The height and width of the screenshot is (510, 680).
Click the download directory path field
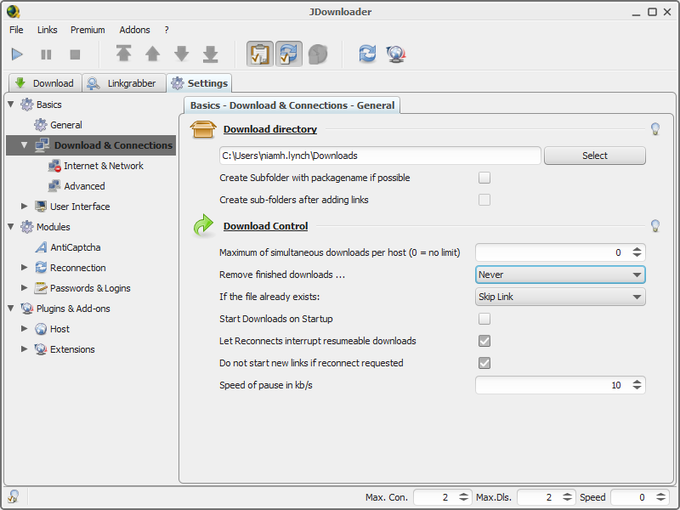(x=380, y=156)
